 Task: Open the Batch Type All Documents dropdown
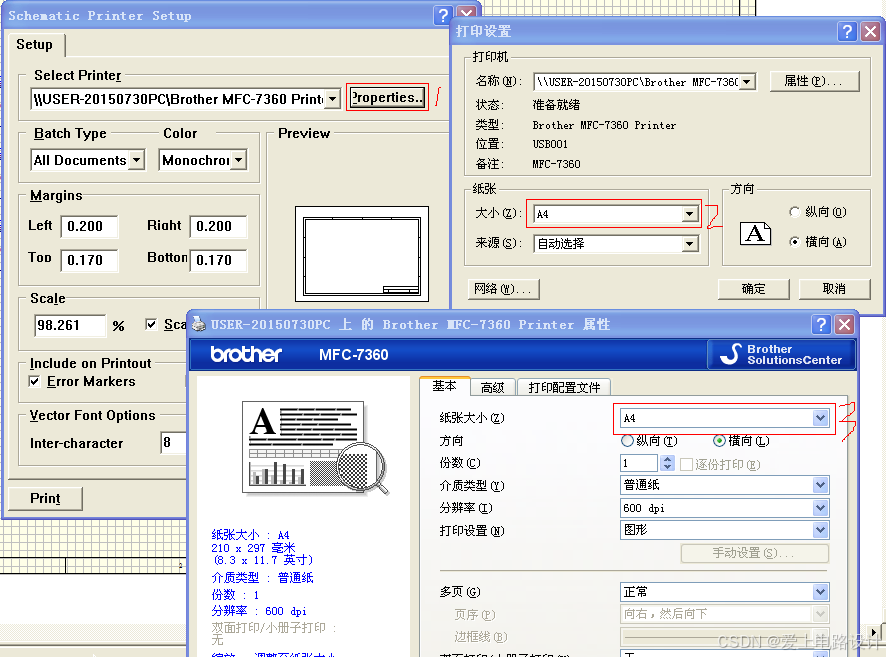(136, 160)
